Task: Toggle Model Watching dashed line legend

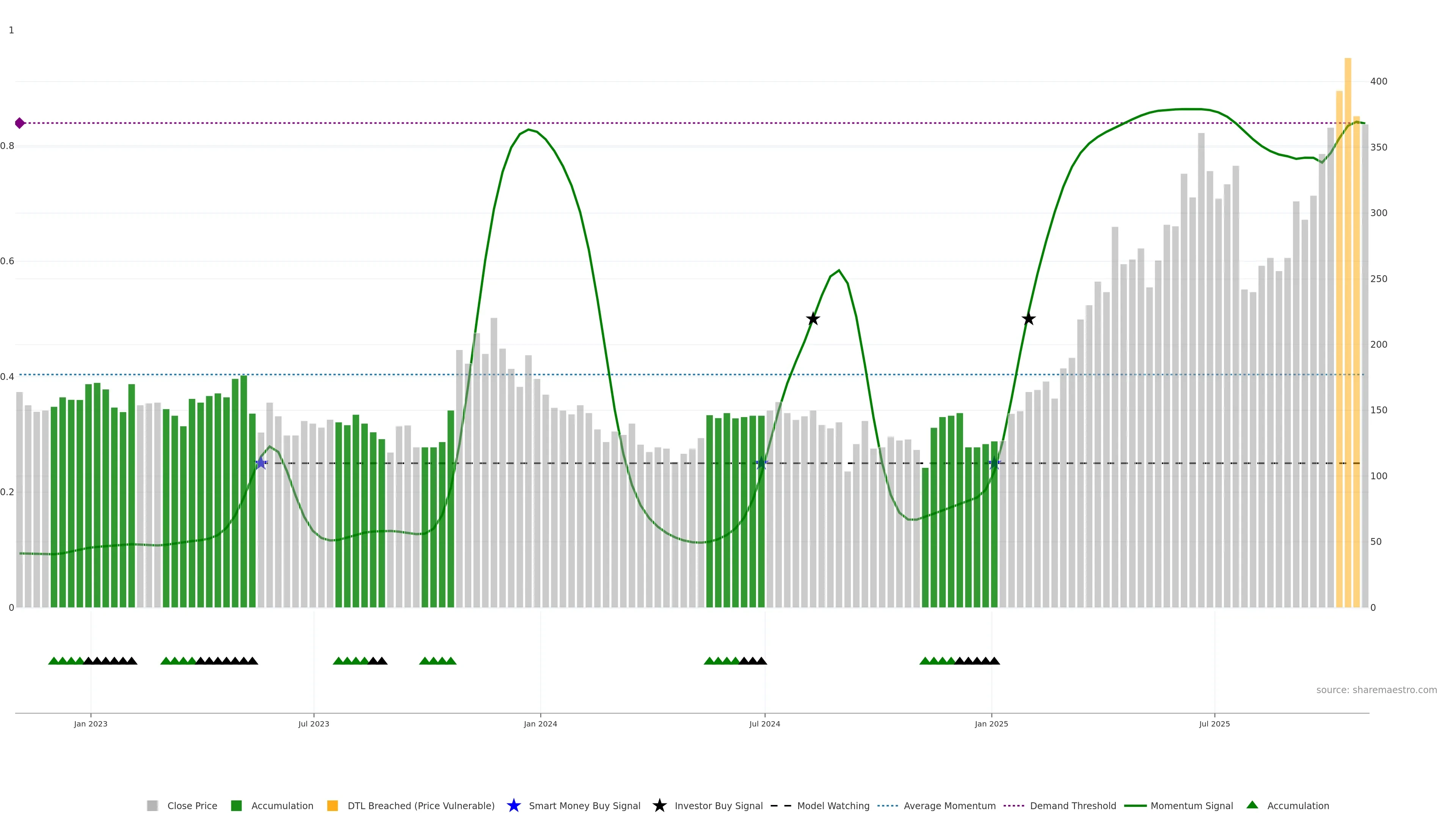Action: click(x=833, y=806)
